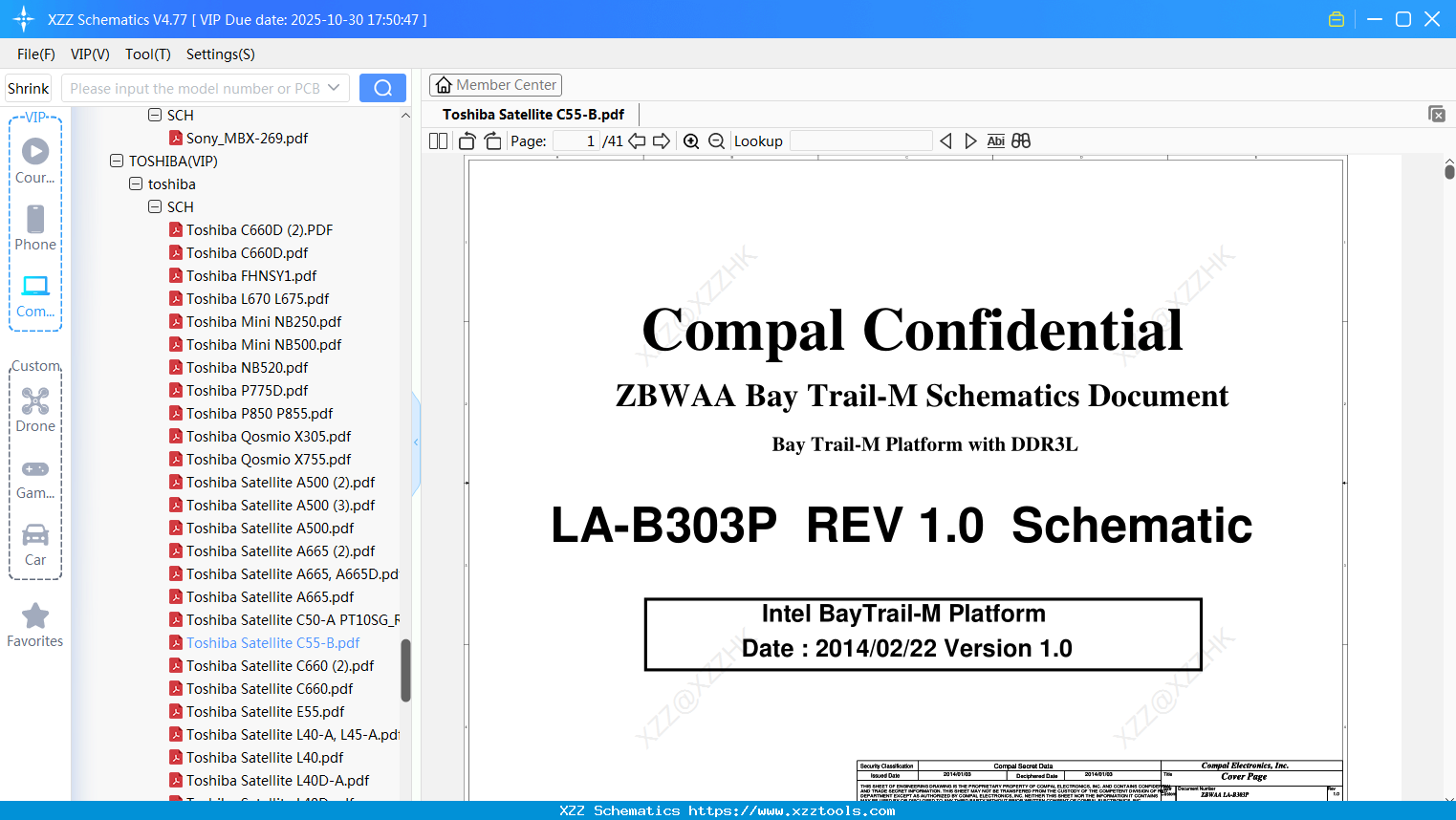This screenshot has height=820, width=1456.
Task: Click the home icon on Member Center
Action: [x=444, y=85]
